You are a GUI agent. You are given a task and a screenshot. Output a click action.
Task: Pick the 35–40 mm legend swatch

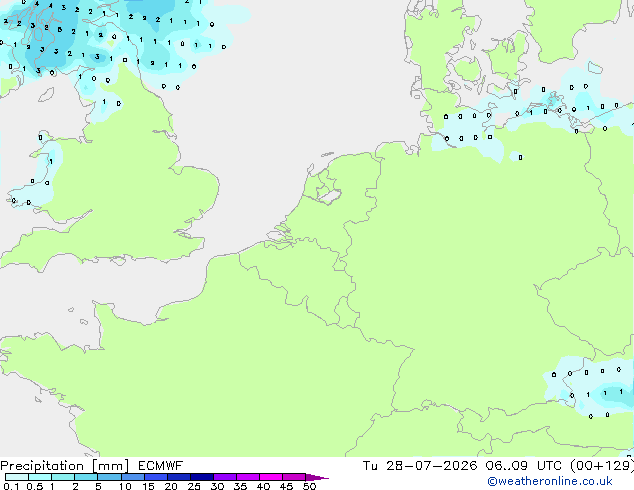click(247, 477)
